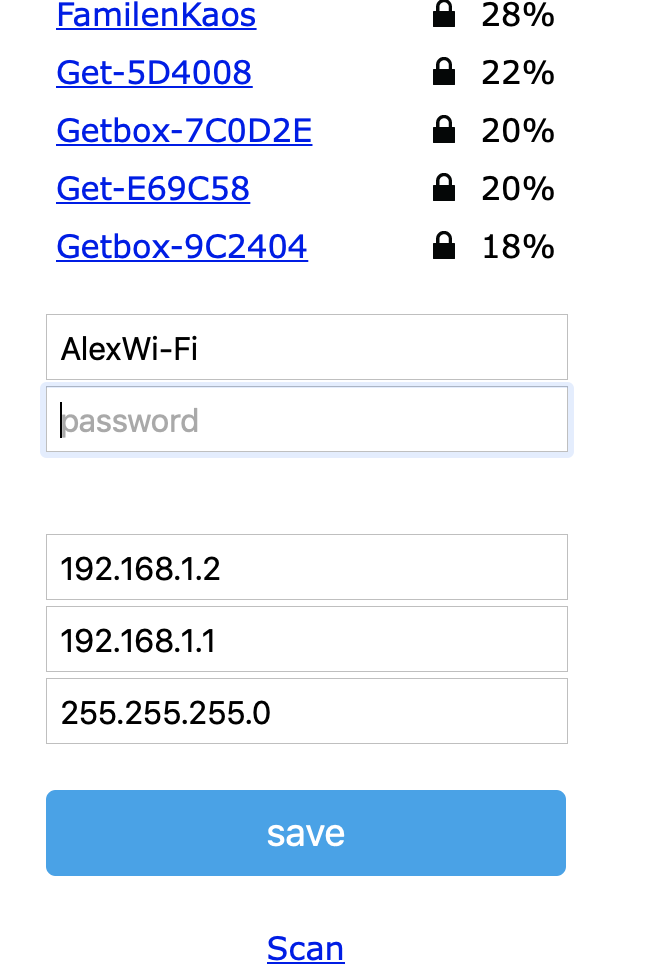The width and height of the screenshot is (660, 970).
Task: Choose the Getbox-9C2404 network
Action: 182,247
